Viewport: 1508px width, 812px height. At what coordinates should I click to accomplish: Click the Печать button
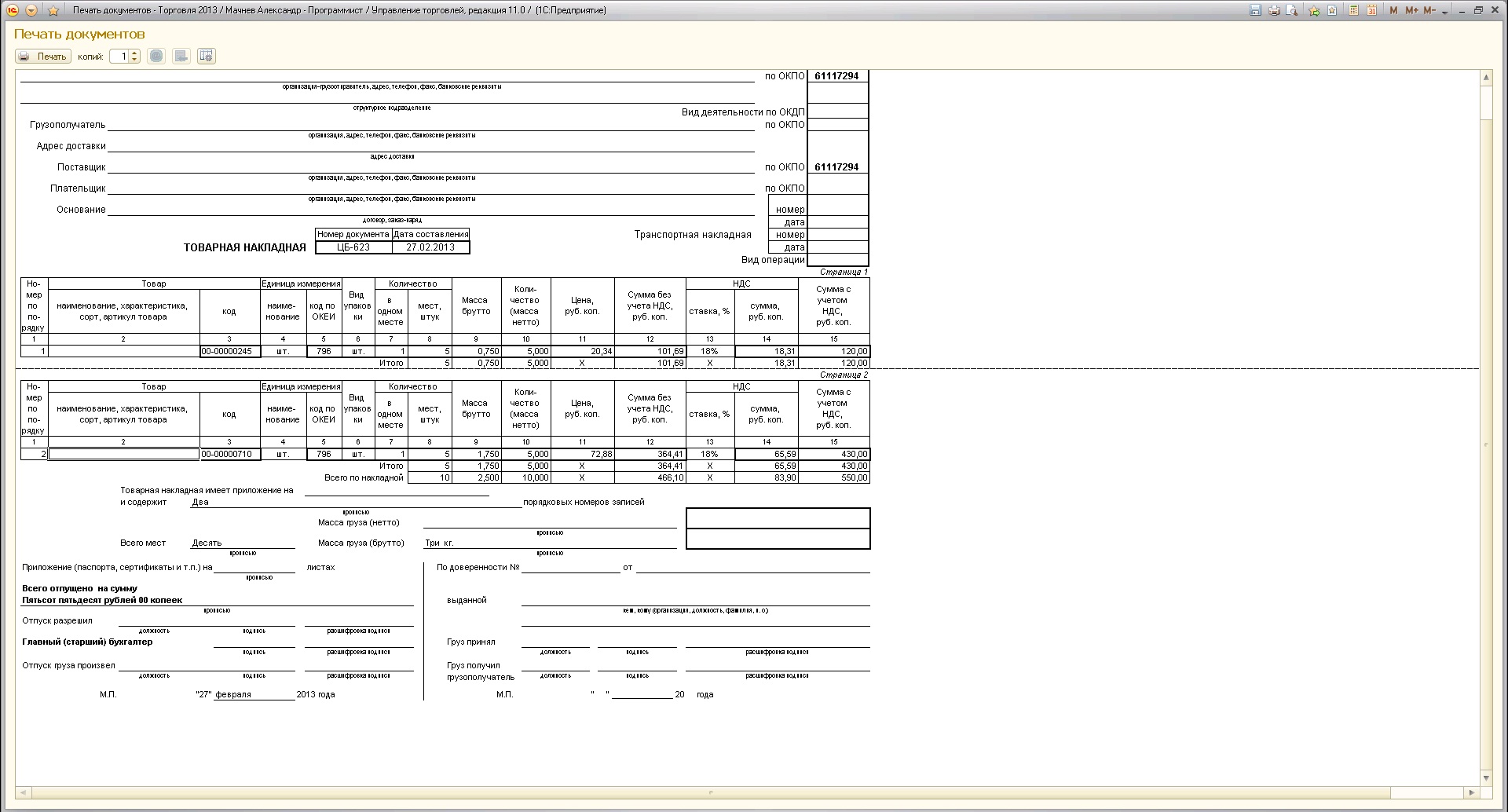[43, 57]
